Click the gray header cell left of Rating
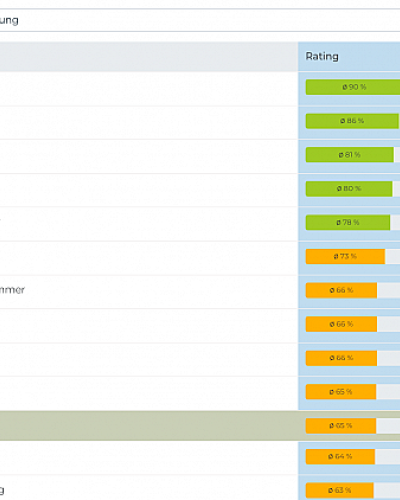This screenshot has height=500, width=400. click(x=149, y=56)
